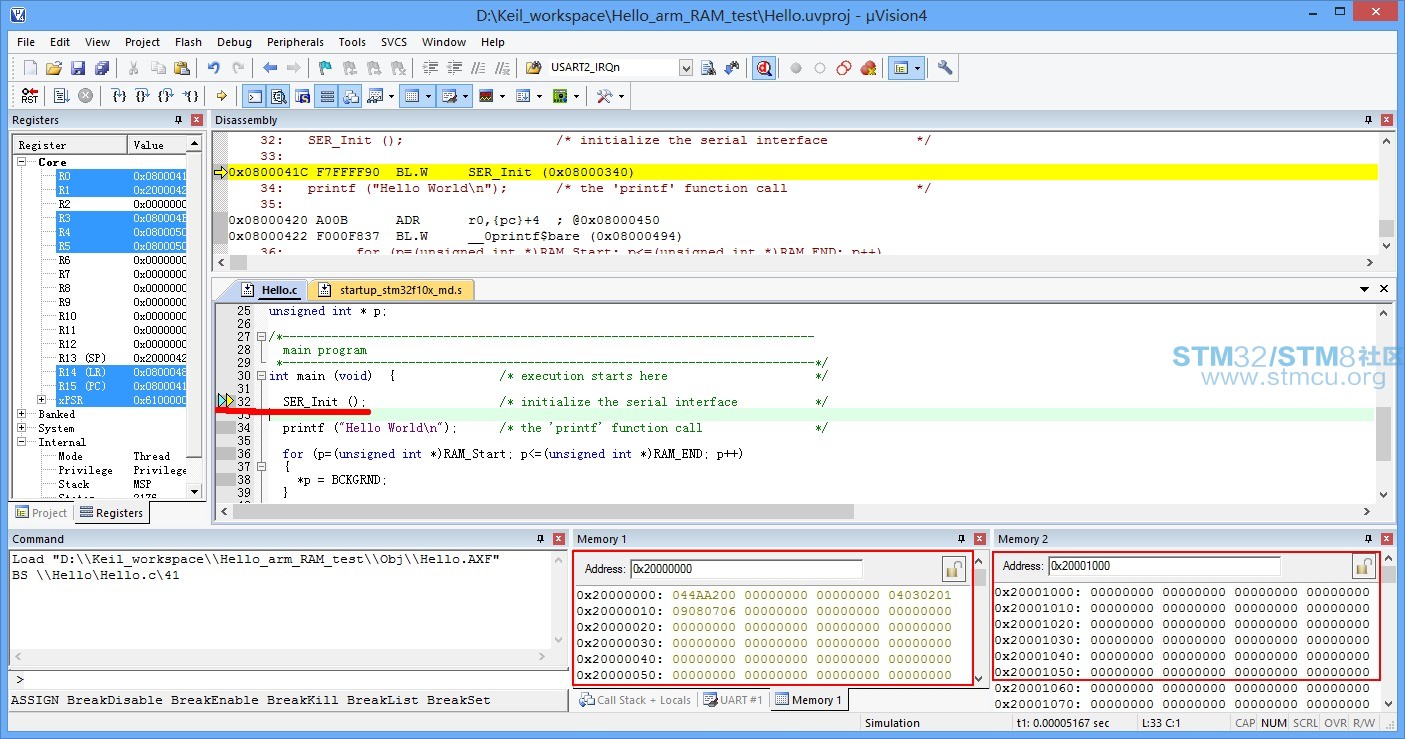Screen dimensions: 1405x739
Task: Collapse the Internal register group
Action: point(22,442)
